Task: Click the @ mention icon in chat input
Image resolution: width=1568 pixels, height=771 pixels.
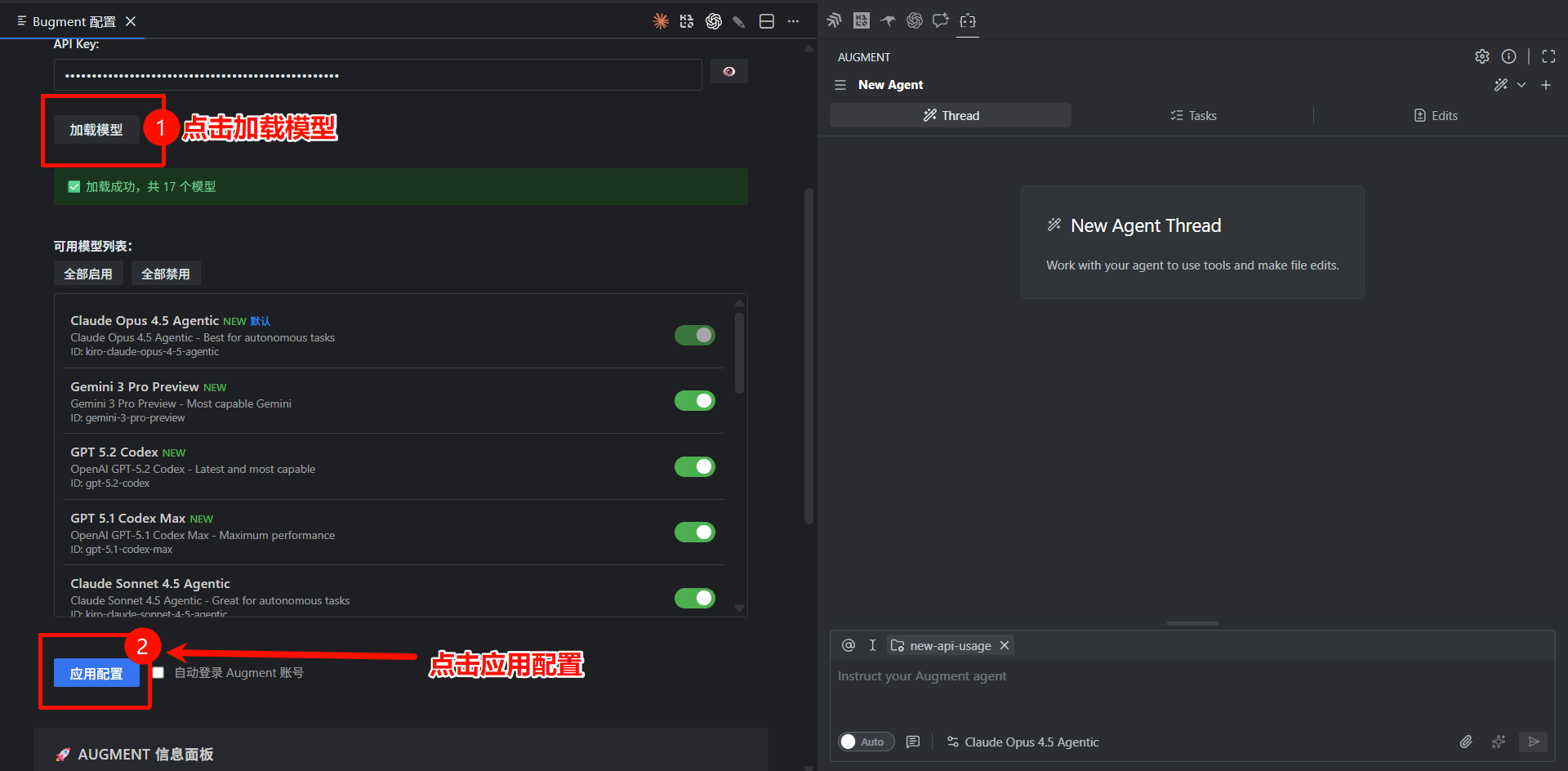Action: (849, 645)
